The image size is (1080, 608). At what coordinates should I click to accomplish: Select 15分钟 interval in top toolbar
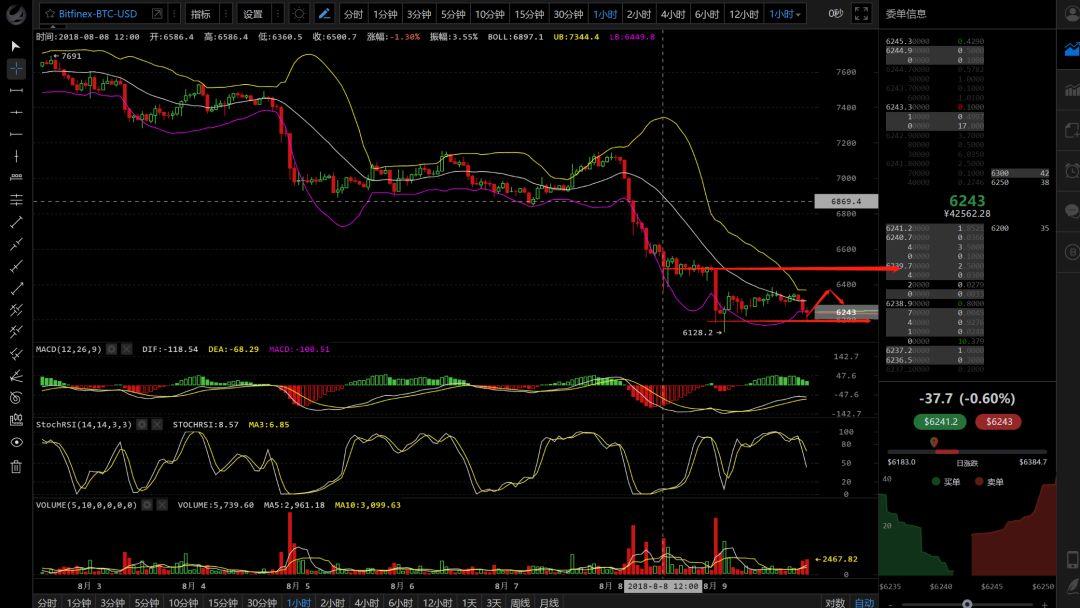coord(530,14)
